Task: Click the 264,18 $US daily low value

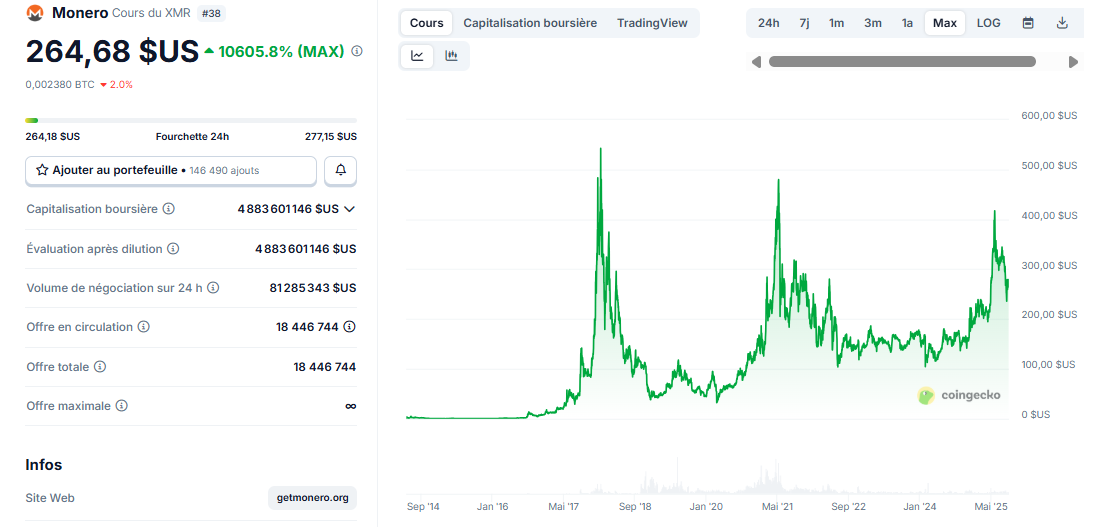Action: (53, 137)
